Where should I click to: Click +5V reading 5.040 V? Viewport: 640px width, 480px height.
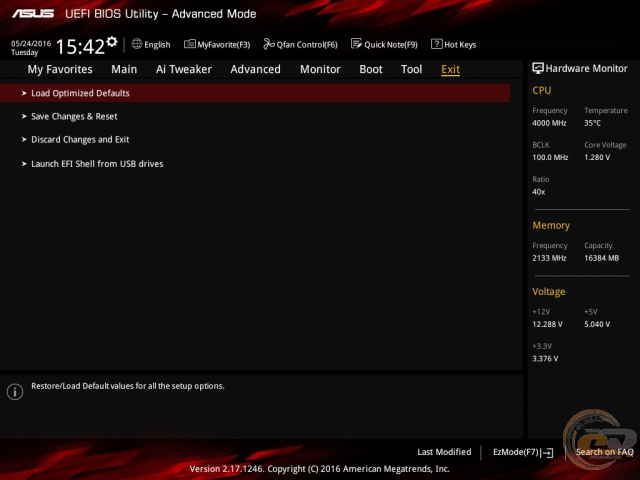click(x=597, y=324)
